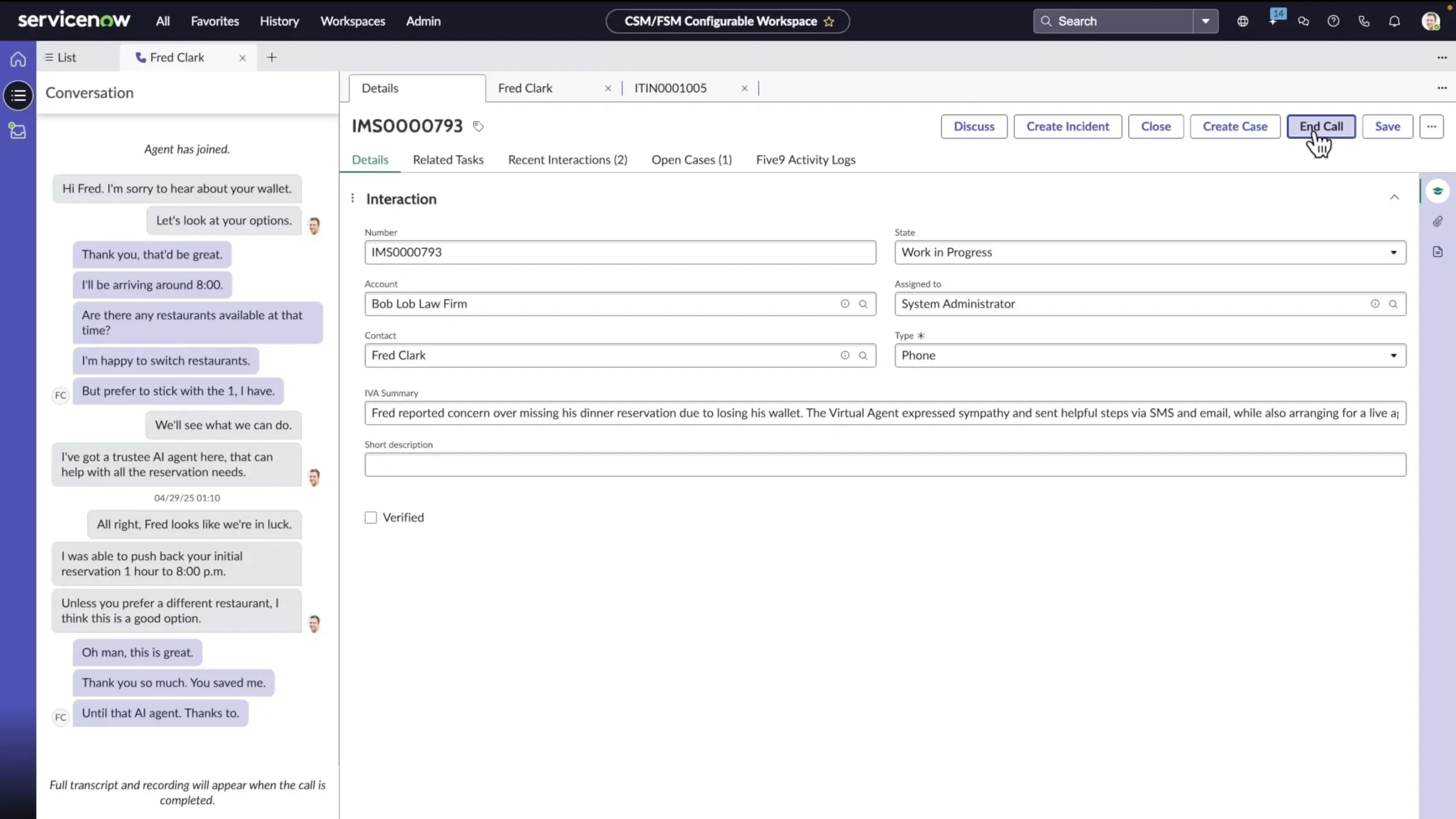Open the State dropdown showing Work in Progress
The image size is (1456, 819).
click(1394, 252)
